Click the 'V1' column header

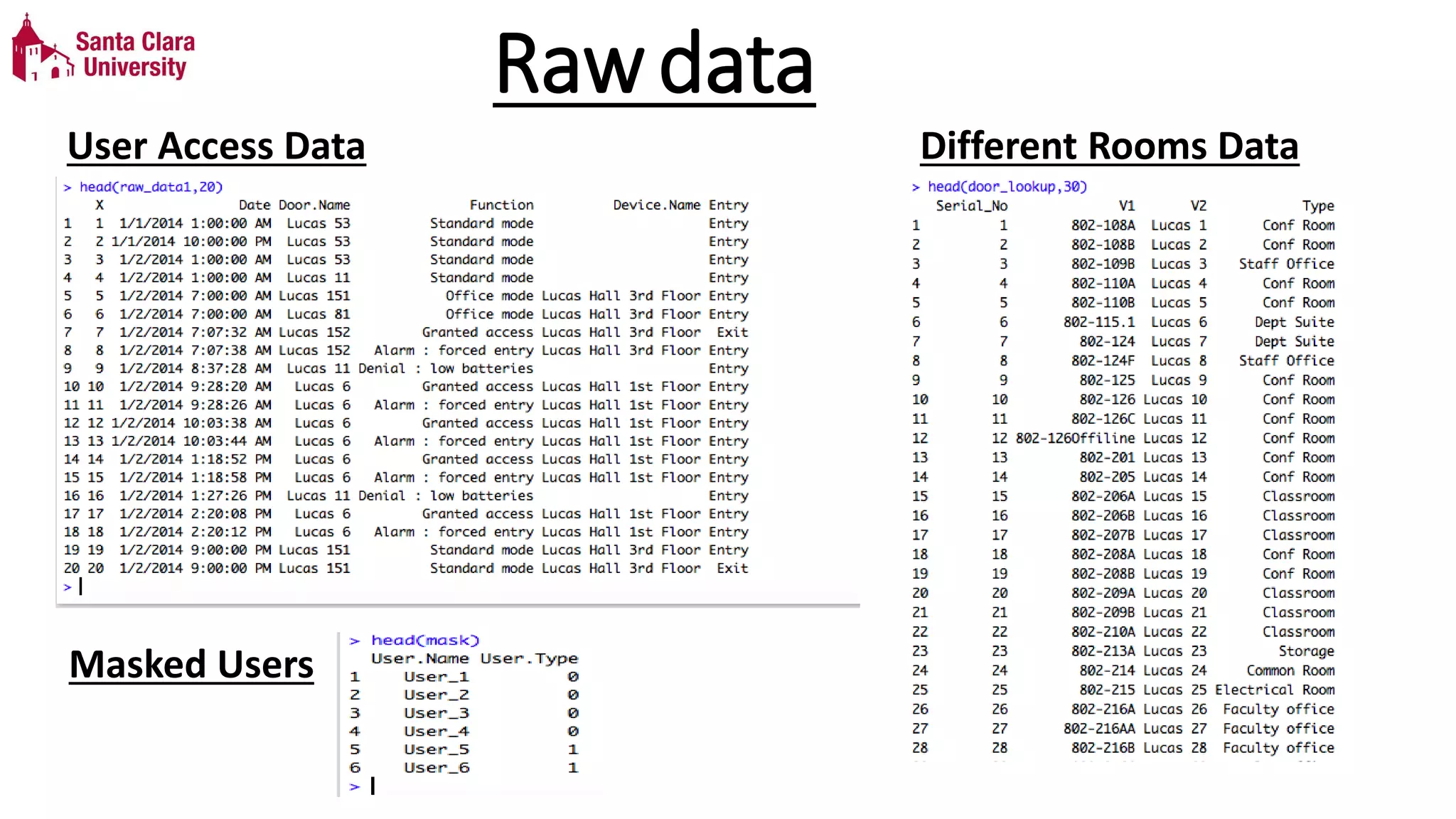click(x=1127, y=206)
